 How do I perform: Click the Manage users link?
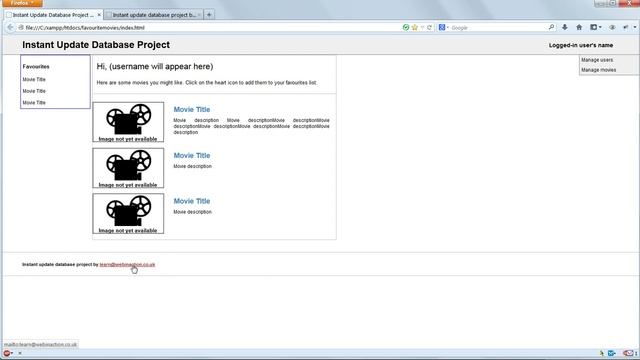597,60
